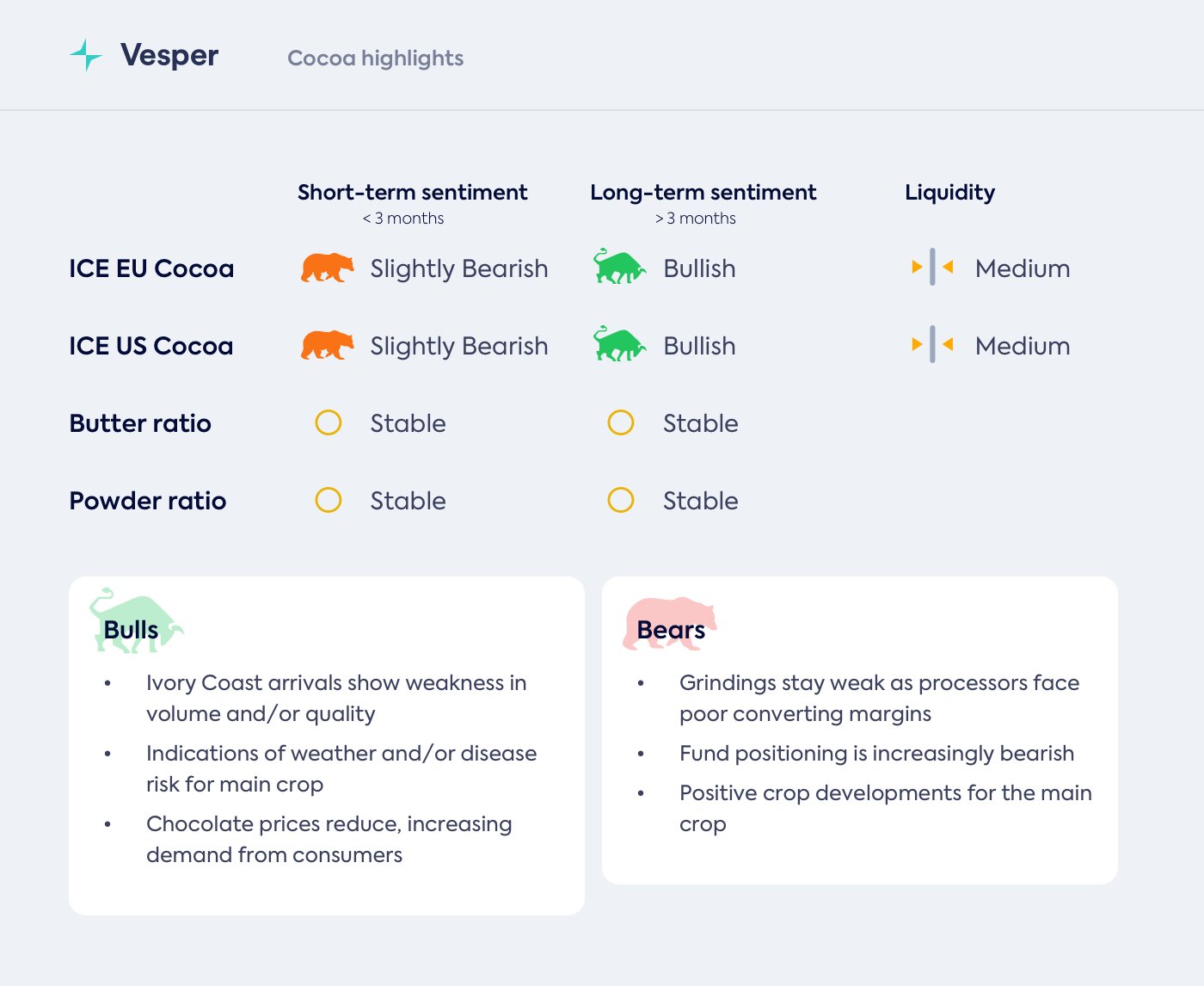Image resolution: width=1204 pixels, height=986 pixels.
Task: Click the green bull icon for ICE US Cocoa
Action: [619, 345]
